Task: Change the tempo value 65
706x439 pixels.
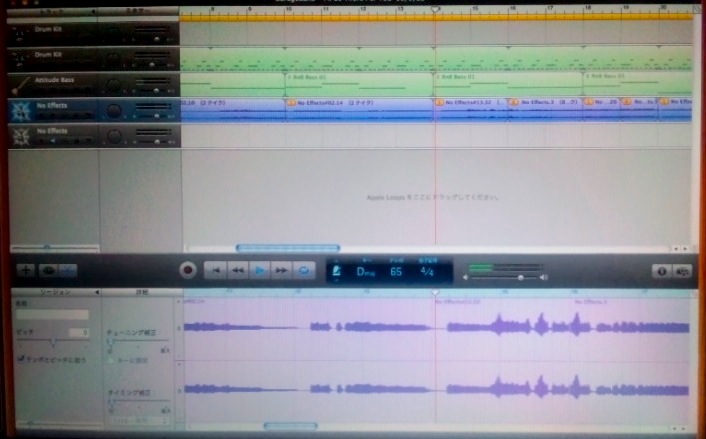Action: pos(396,272)
